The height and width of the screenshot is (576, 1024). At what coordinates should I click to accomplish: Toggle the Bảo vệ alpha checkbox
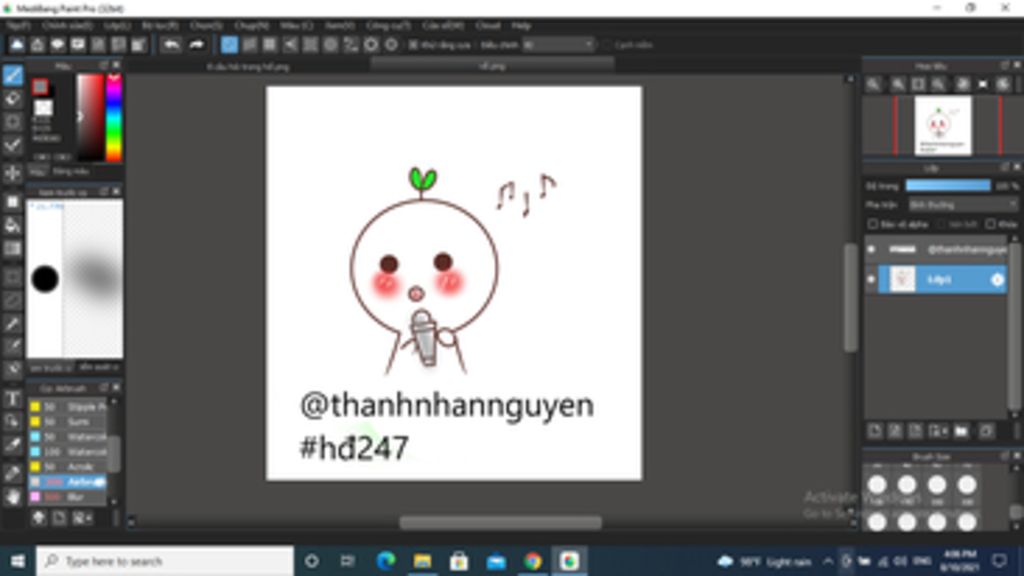click(x=873, y=224)
